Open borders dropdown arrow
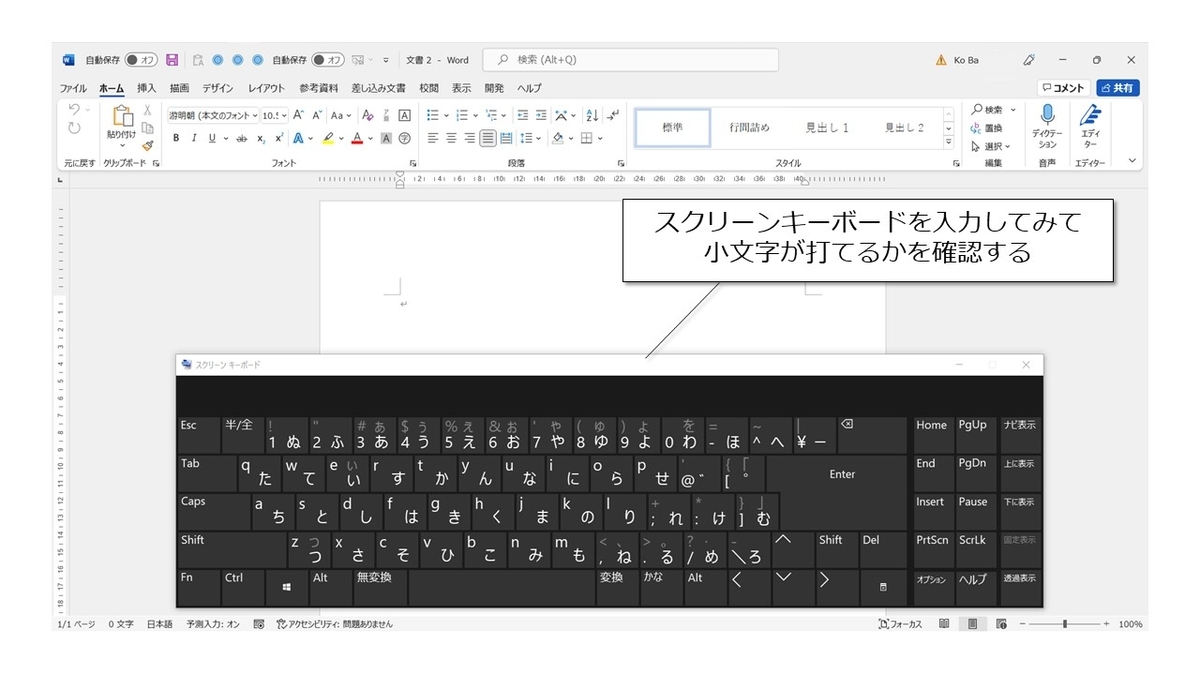The height and width of the screenshot is (675, 1200). pyautogui.click(x=601, y=138)
